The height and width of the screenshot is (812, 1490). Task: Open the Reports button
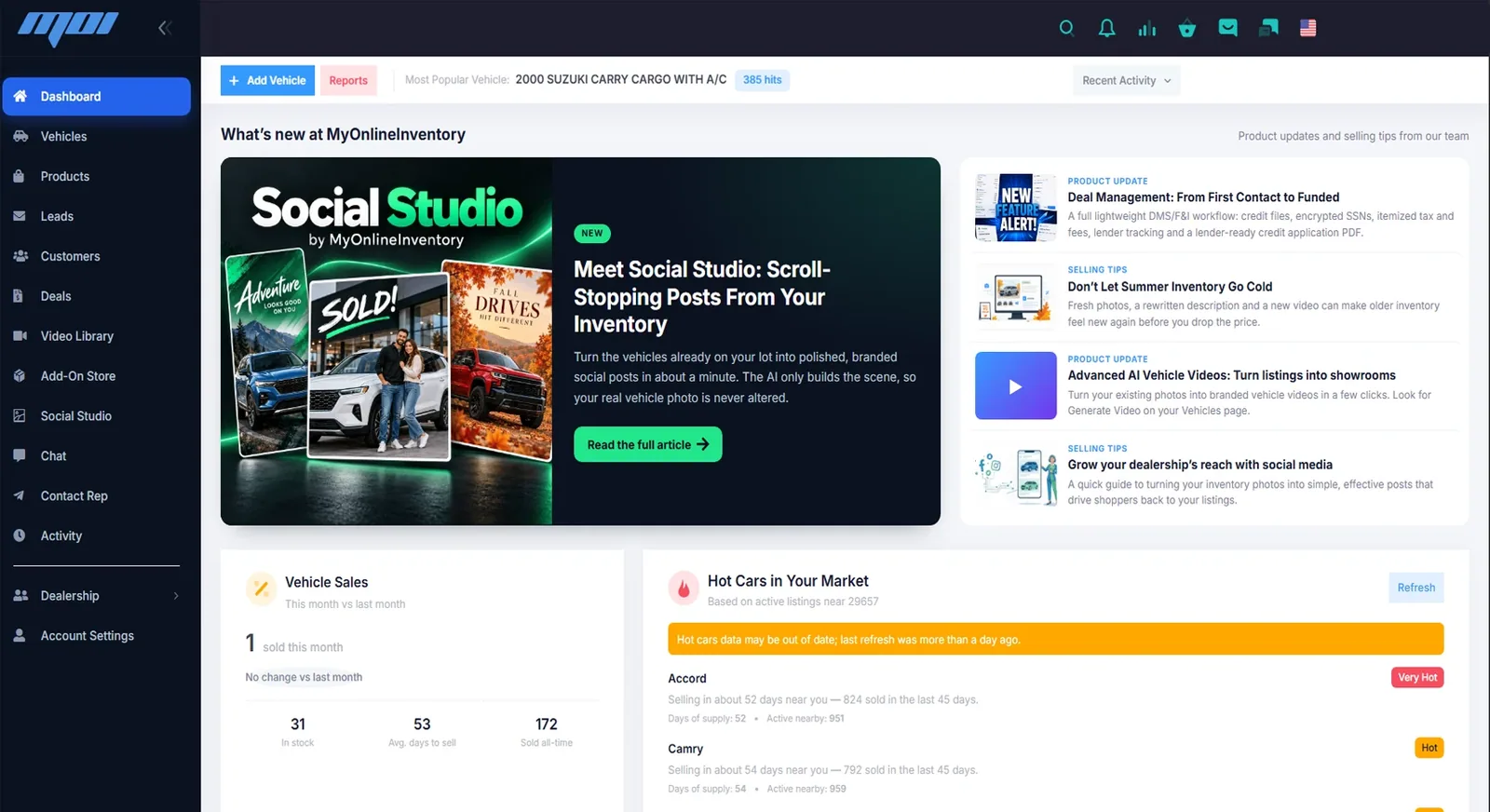click(348, 80)
